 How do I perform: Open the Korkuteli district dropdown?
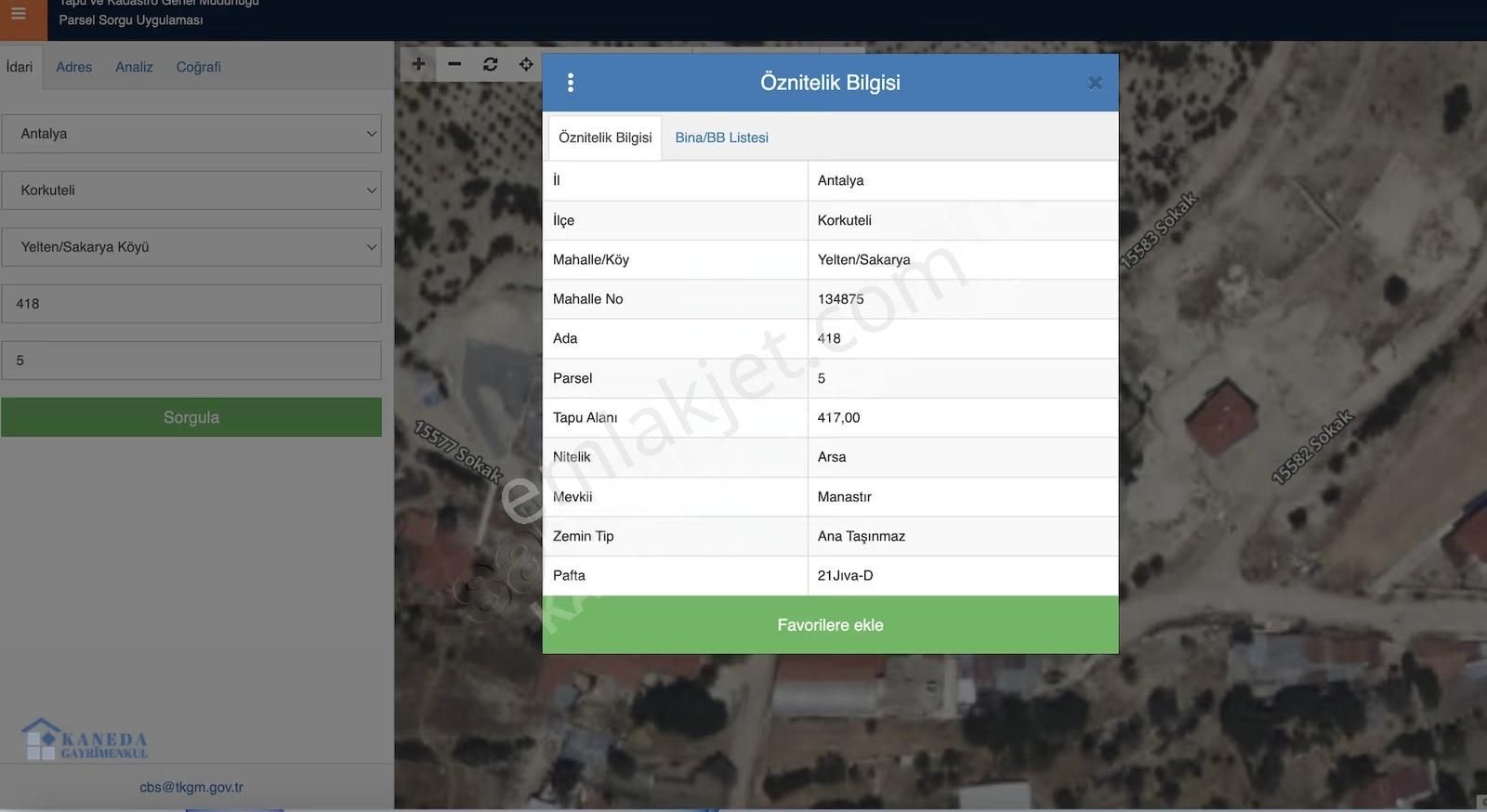(191, 190)
